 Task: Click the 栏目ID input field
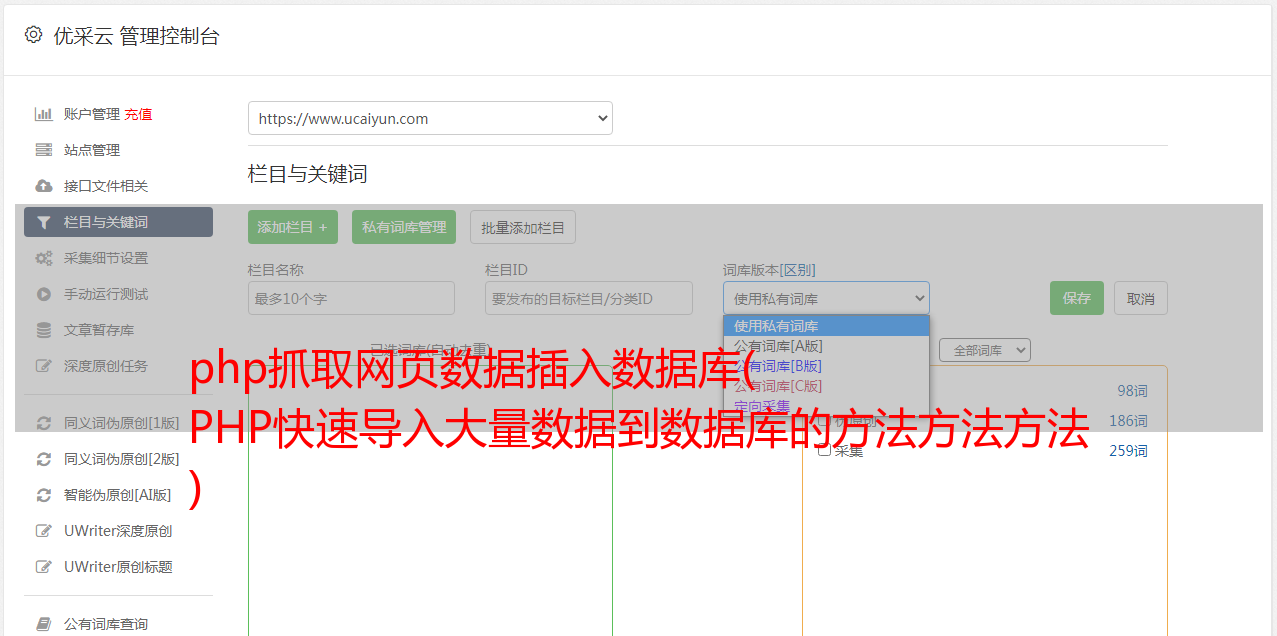pos(589,298)
